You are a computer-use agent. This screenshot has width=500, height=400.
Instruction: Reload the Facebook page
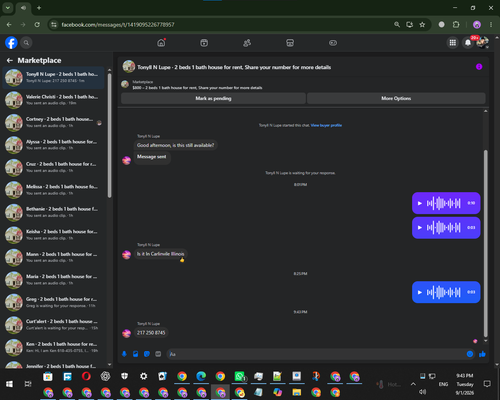pos(37,25)
